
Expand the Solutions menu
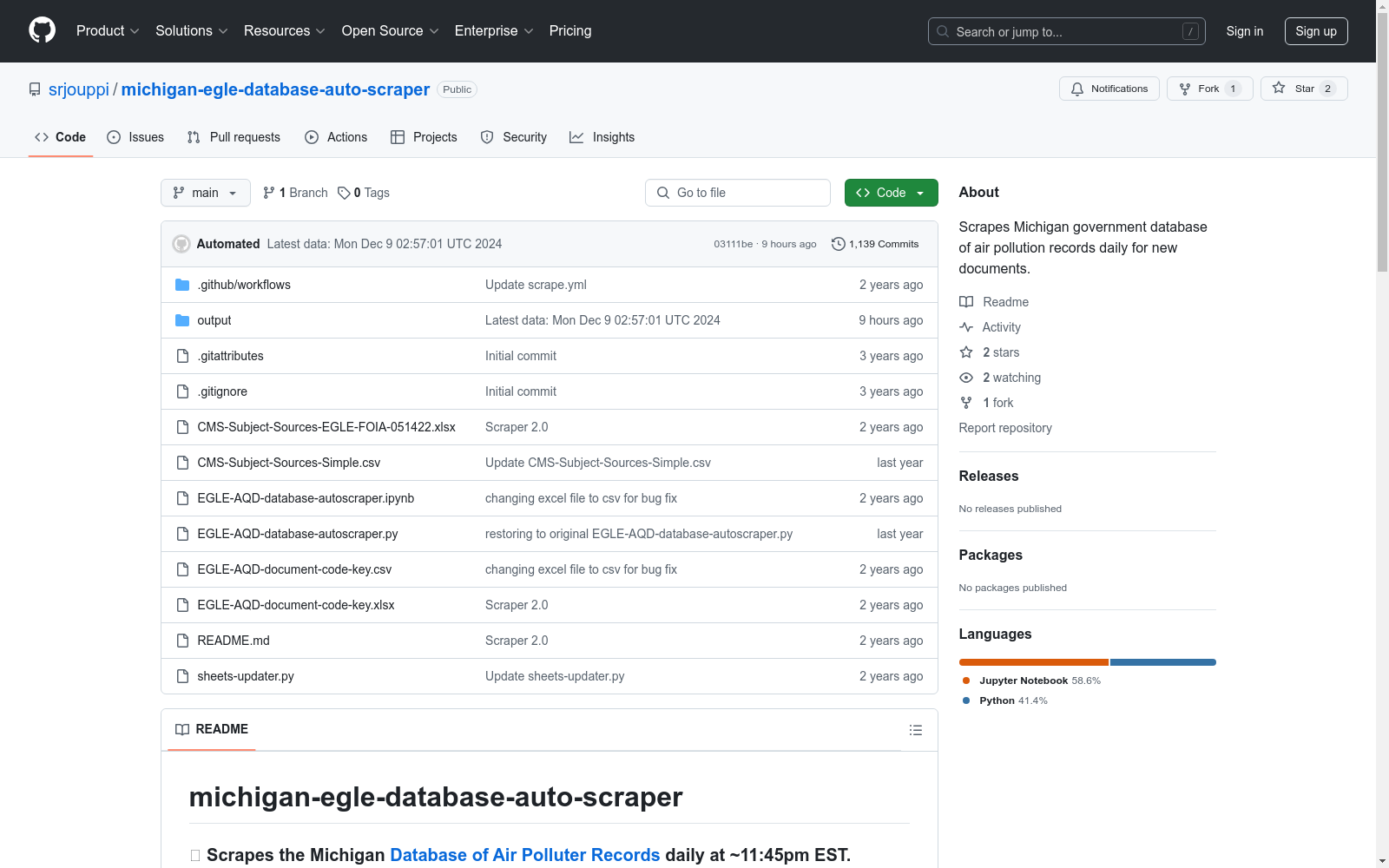tap(192, 30)
